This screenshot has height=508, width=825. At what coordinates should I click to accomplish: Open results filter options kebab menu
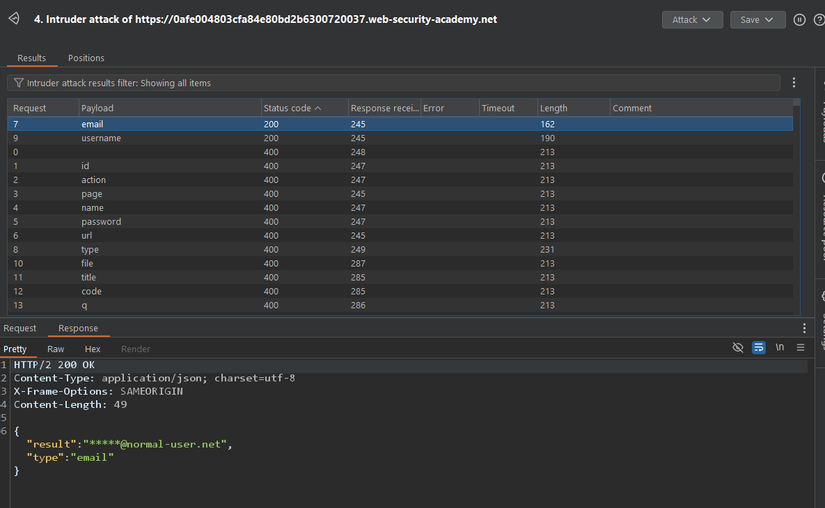[794, 83]
